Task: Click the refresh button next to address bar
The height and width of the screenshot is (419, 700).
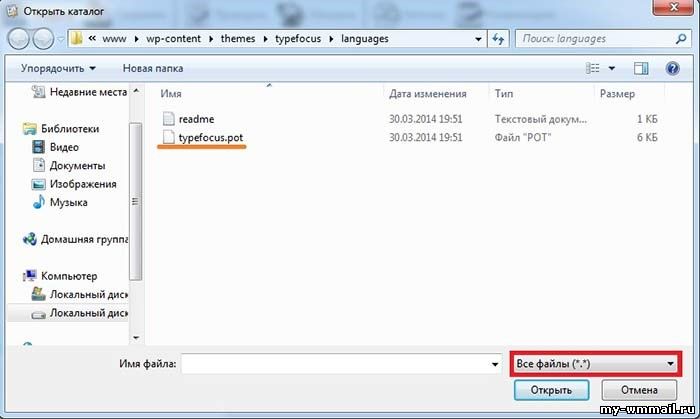Action: [x=498, y=39]
